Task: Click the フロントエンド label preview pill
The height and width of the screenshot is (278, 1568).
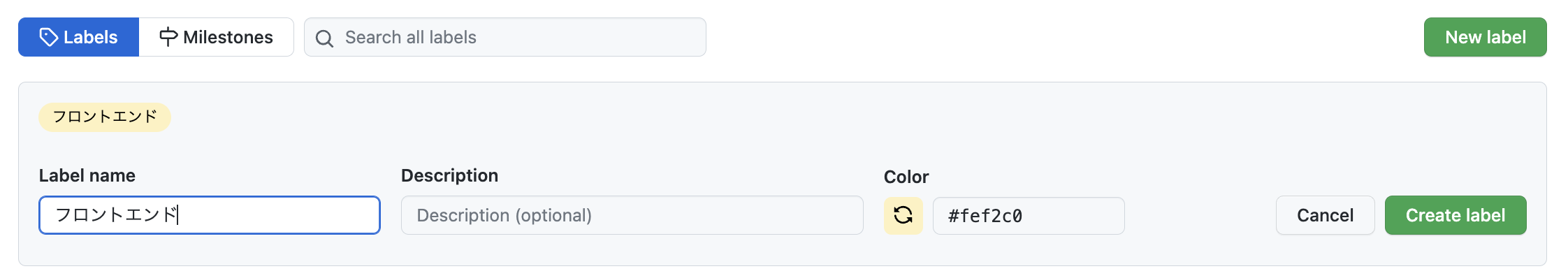Action: 105,117
